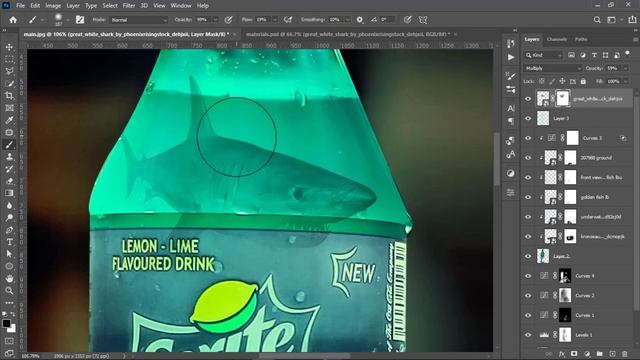Open brush Opacity value dropdown in options bar
Viewport: 640px width, 360px height.
point(215,20)
